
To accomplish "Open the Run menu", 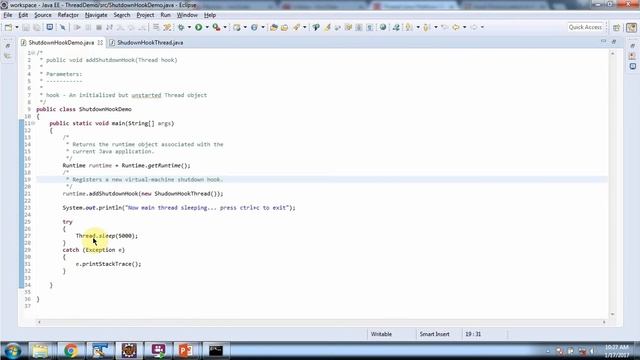I will [165, 15].
